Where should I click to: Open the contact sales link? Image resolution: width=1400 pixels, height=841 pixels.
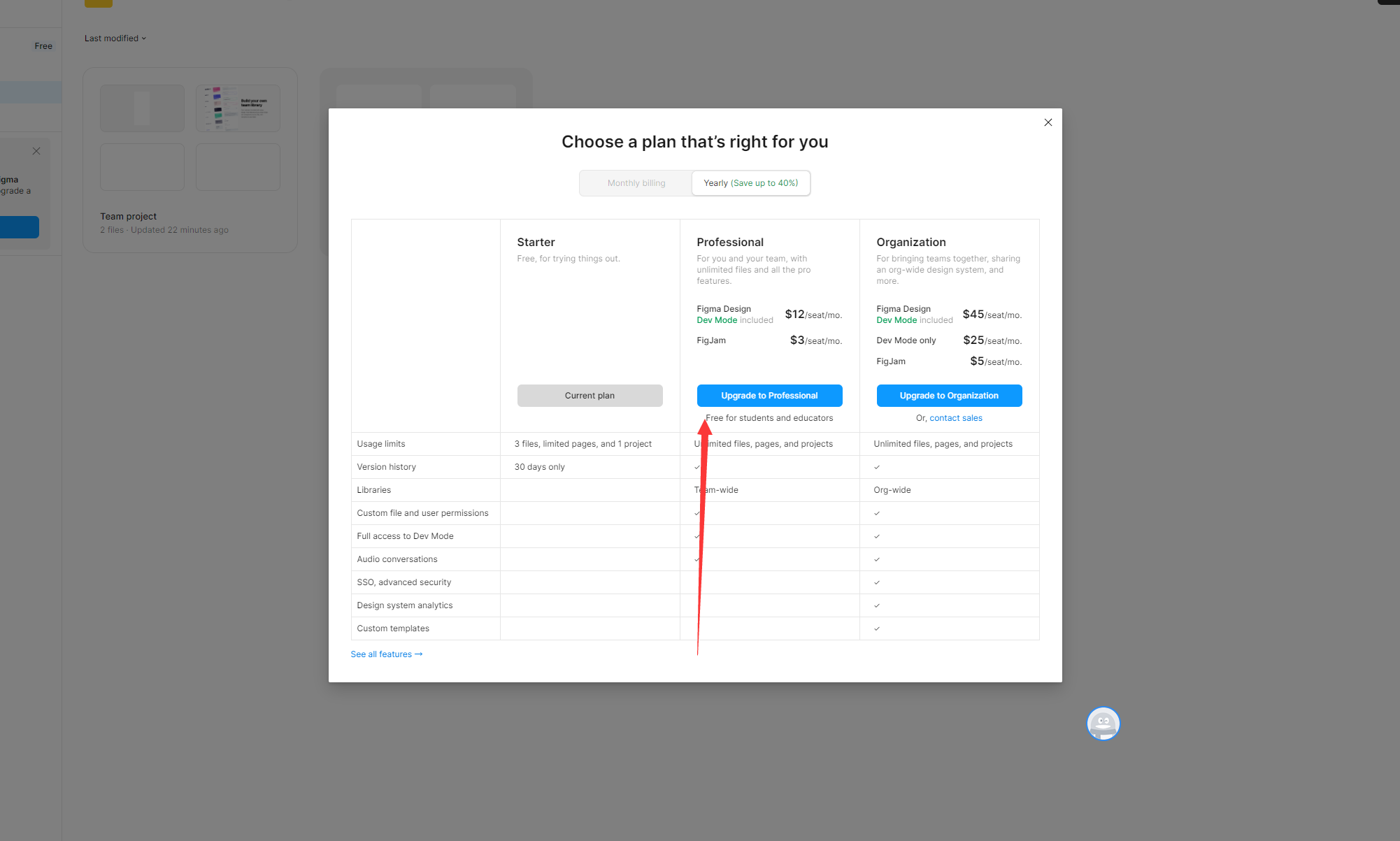pyautogui.click(x=956, y=418)
